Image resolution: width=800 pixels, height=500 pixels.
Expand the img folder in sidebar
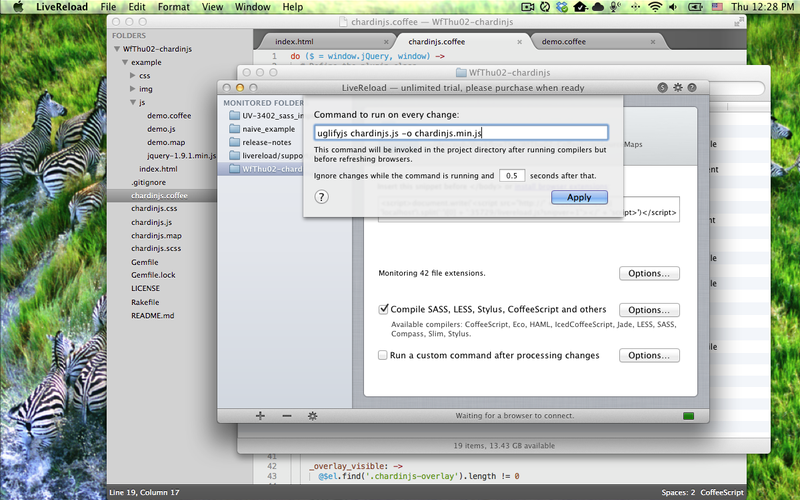(133, 89)
